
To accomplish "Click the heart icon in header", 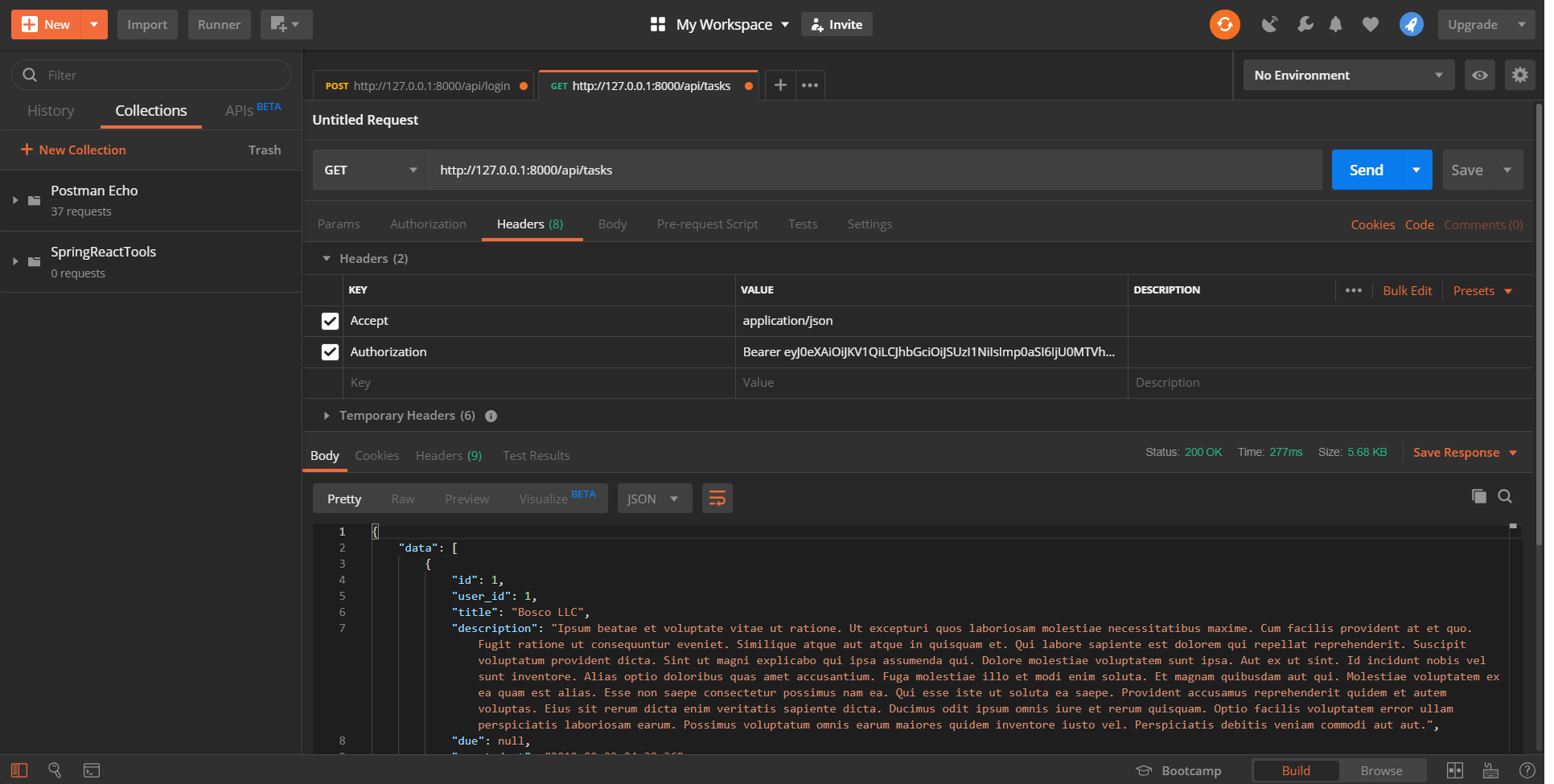I will pos(1371,24).
